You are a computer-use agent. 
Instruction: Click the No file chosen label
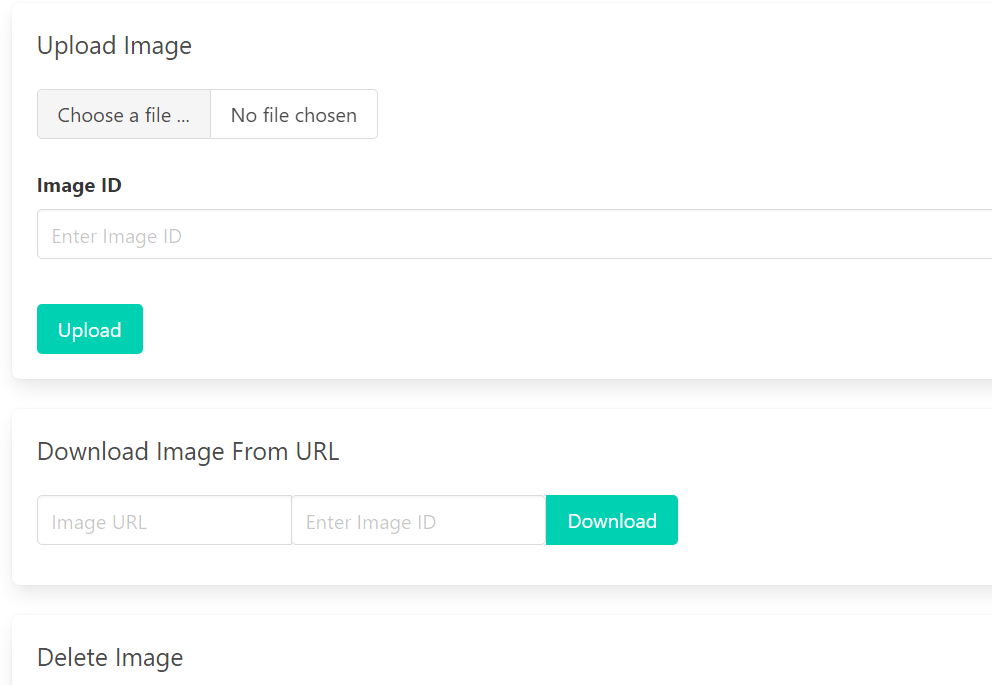(x=294, y=115)
